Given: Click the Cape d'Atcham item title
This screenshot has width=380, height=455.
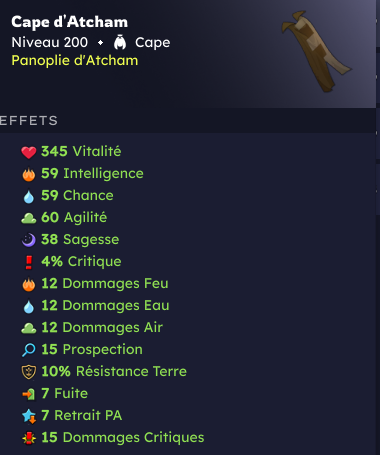Looking at the screenshot, I should pos(69,22).
